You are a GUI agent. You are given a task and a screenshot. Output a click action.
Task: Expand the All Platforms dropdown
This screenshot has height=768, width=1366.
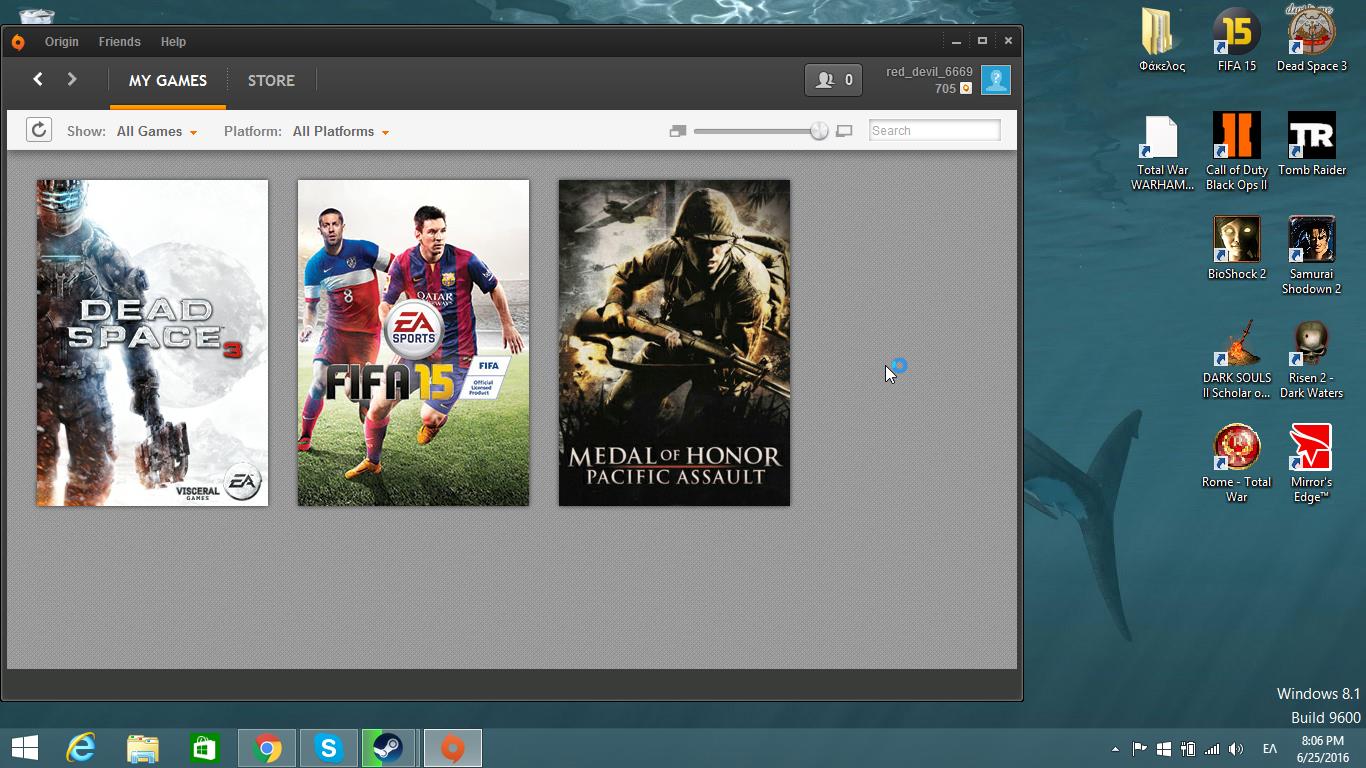click(x=340, y=131)
